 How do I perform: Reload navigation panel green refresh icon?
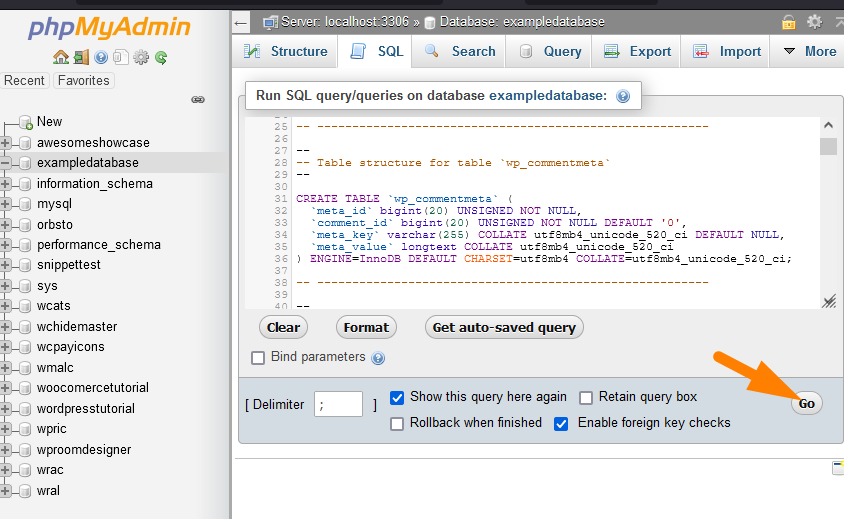point(161,57)
